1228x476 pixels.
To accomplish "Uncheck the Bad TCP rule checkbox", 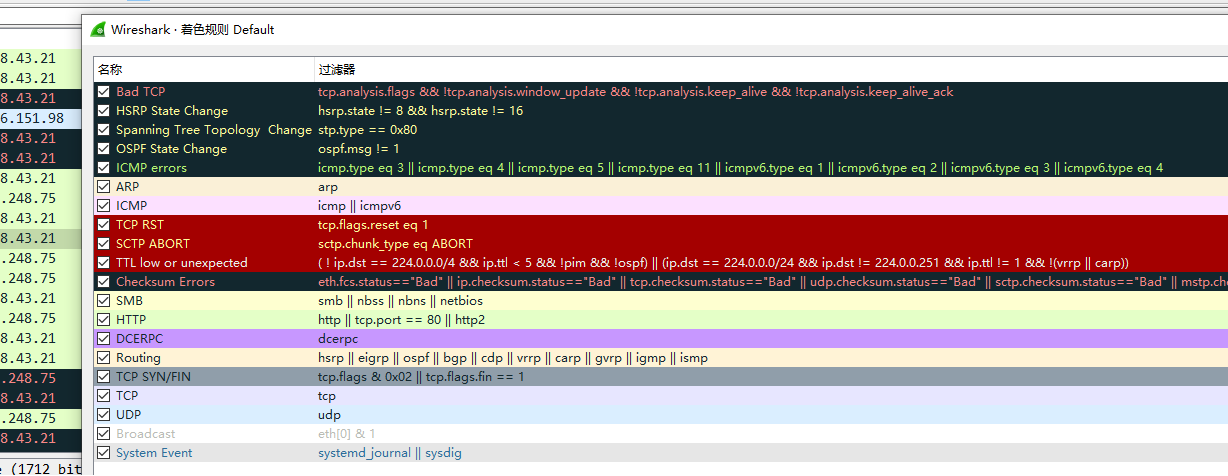I will coord(103,92).
